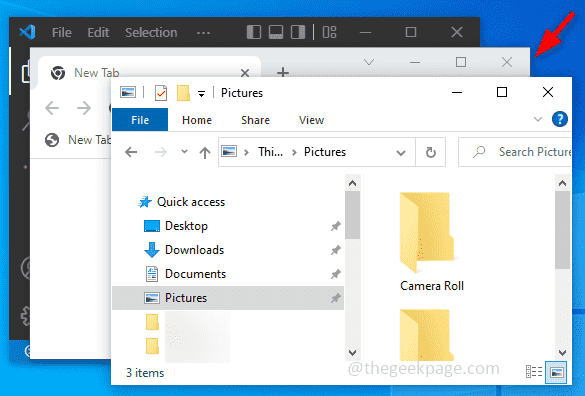Open the Selection menu in VS Code
Screen dimensions: 585x396
[x=151, y=32]
